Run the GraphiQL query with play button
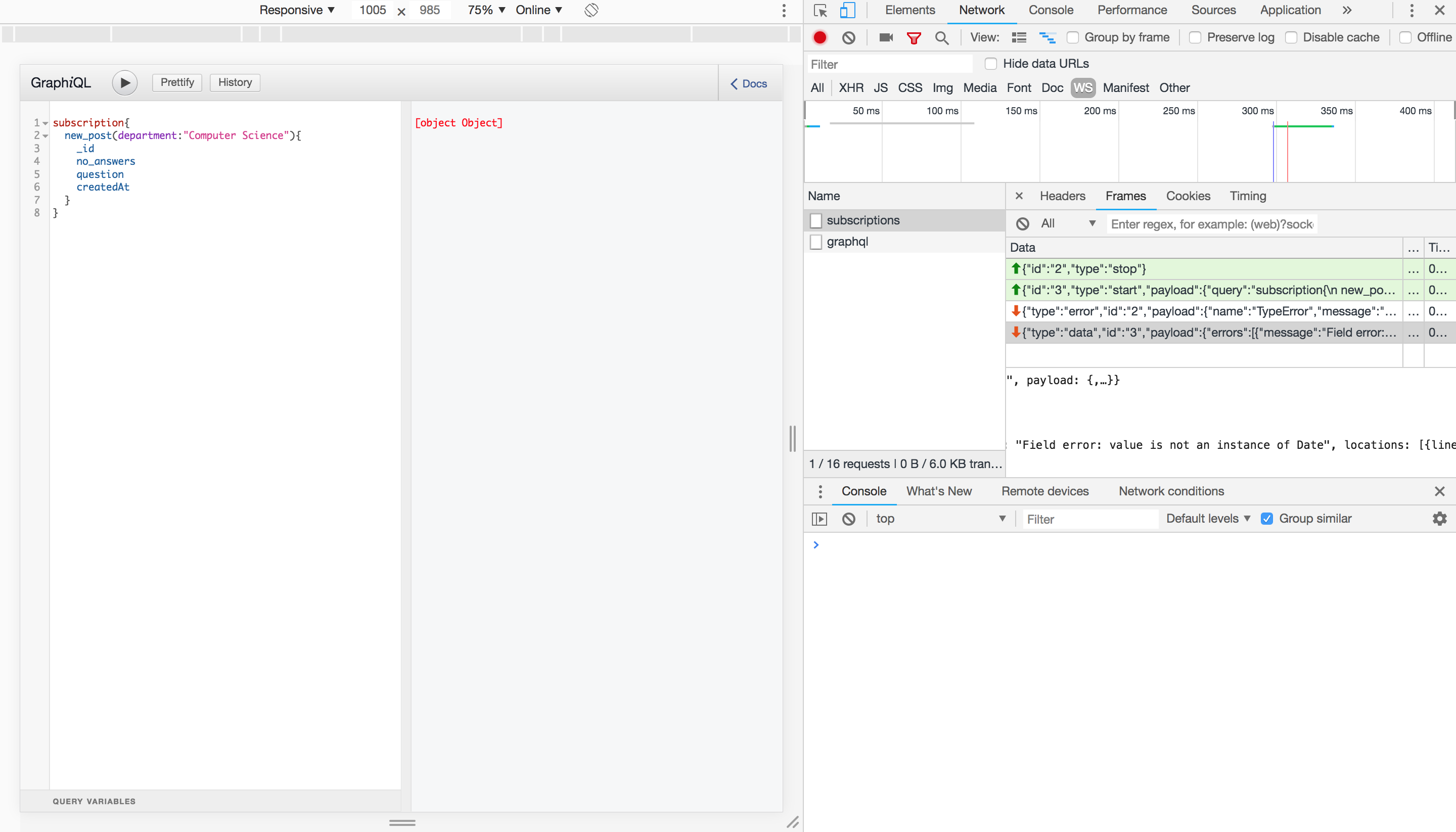 pos(124,83)
